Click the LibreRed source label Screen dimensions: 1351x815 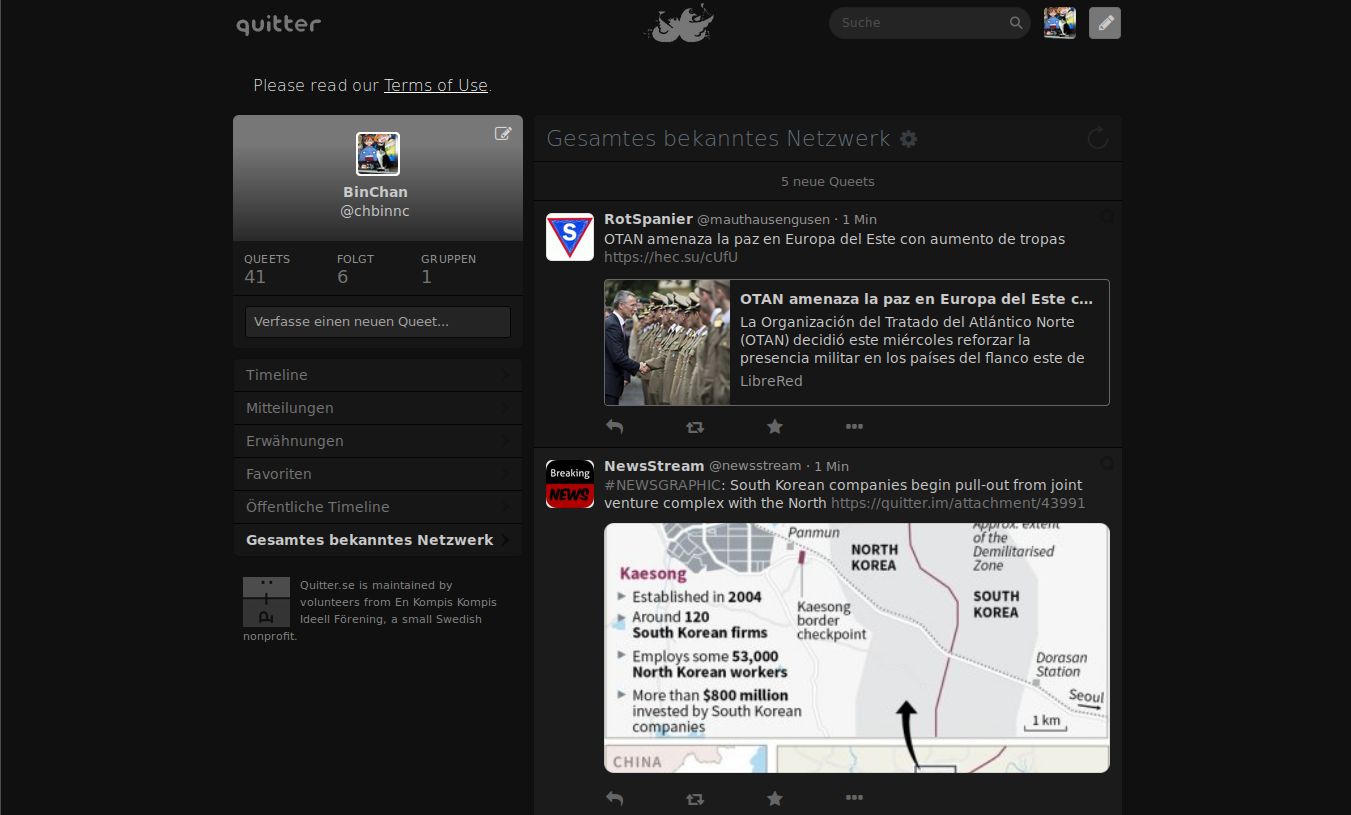(771, 381)
